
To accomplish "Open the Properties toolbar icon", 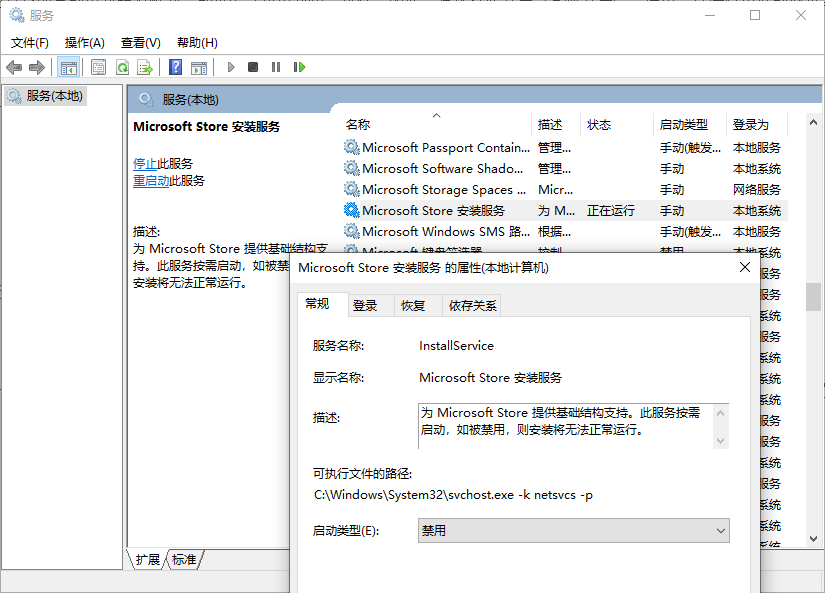I will (97, 67).
